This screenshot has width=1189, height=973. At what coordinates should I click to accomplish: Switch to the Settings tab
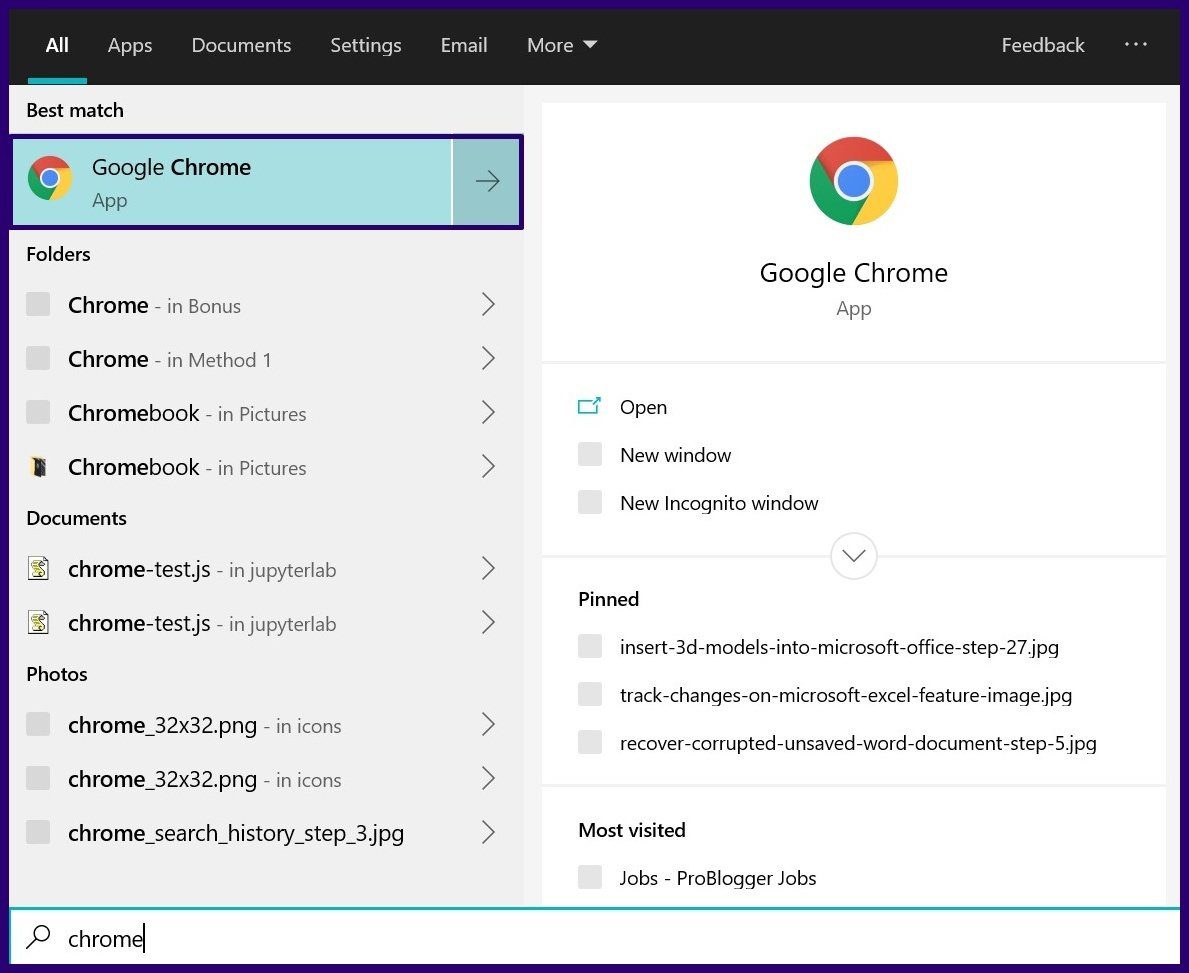pyautogui.click(x=365, y=45)
